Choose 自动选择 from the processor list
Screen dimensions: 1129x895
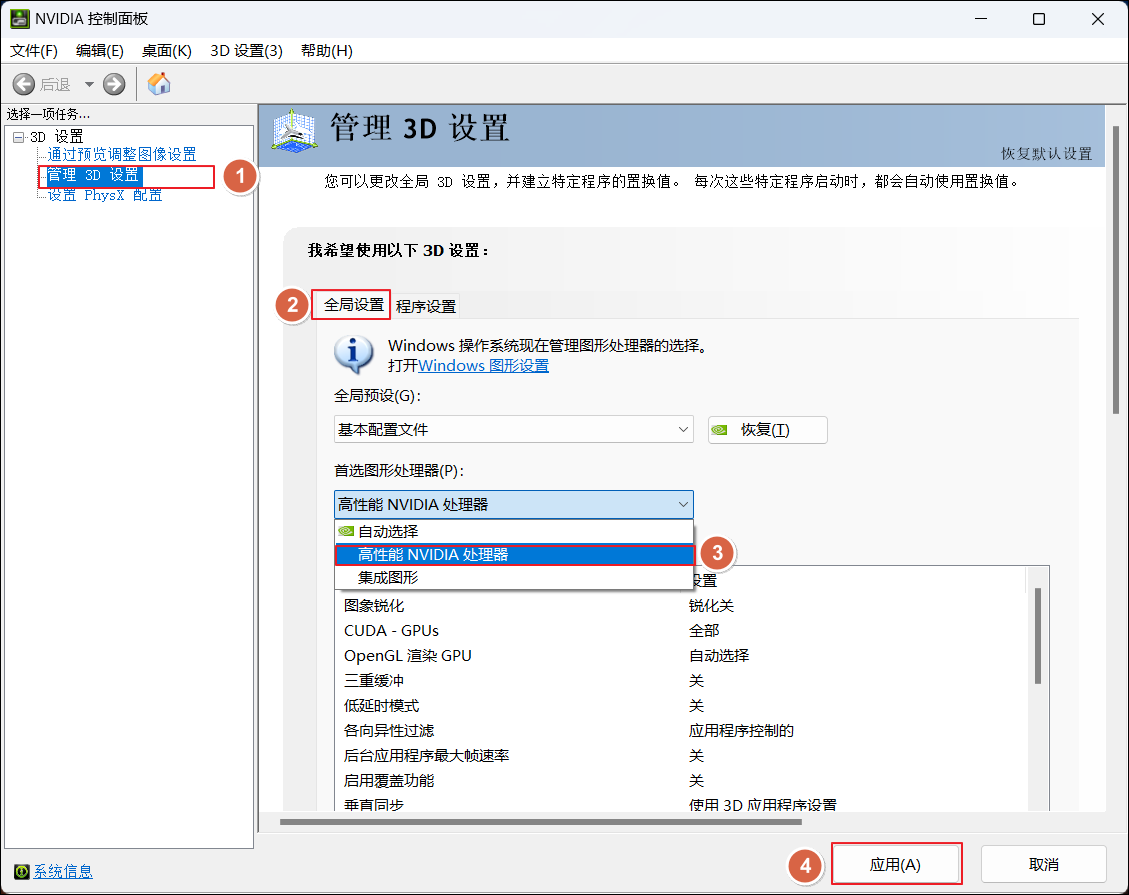pyautogui.click(x=388, y=532)
